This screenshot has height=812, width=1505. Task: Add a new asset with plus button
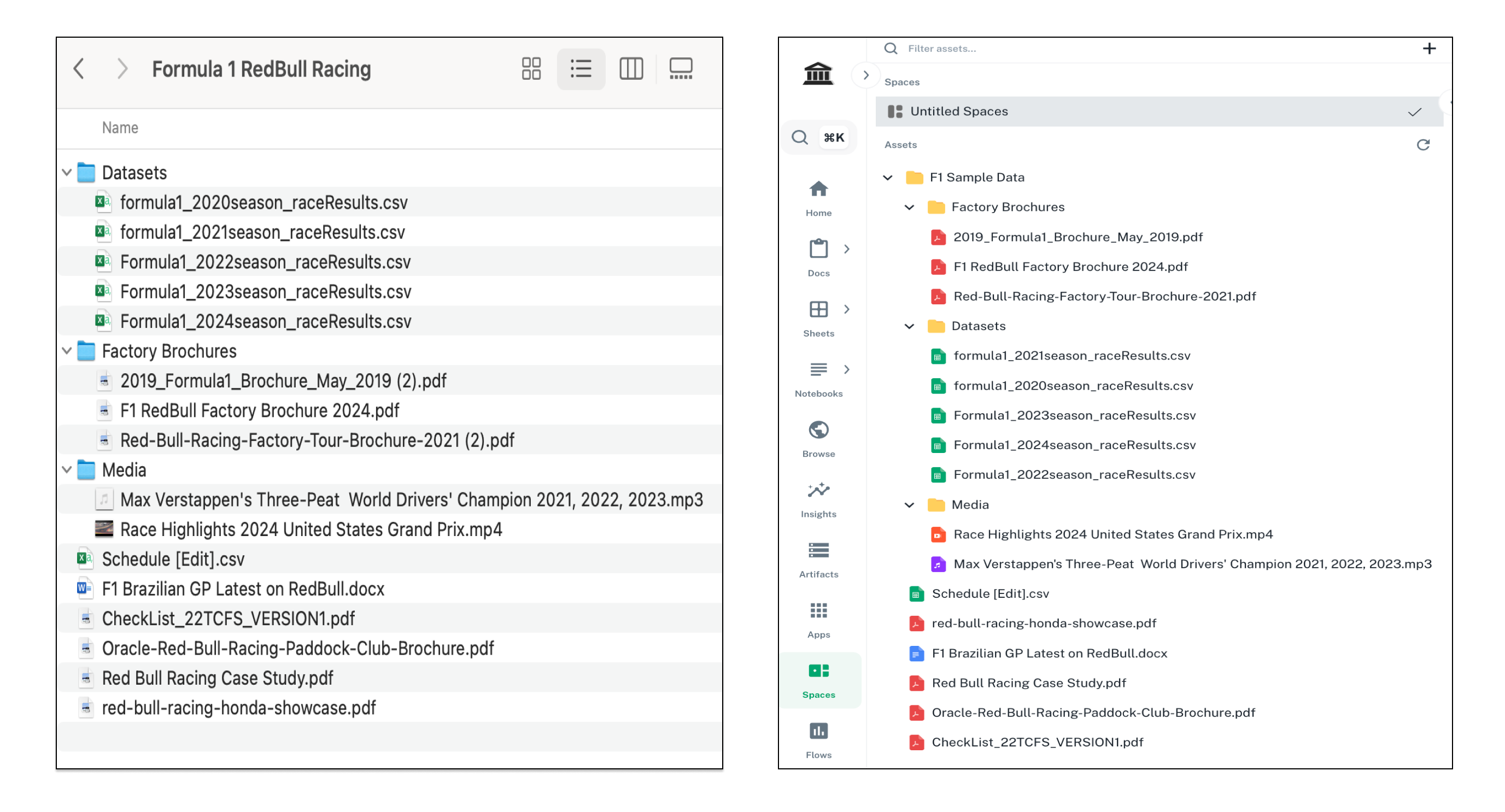1428,49
